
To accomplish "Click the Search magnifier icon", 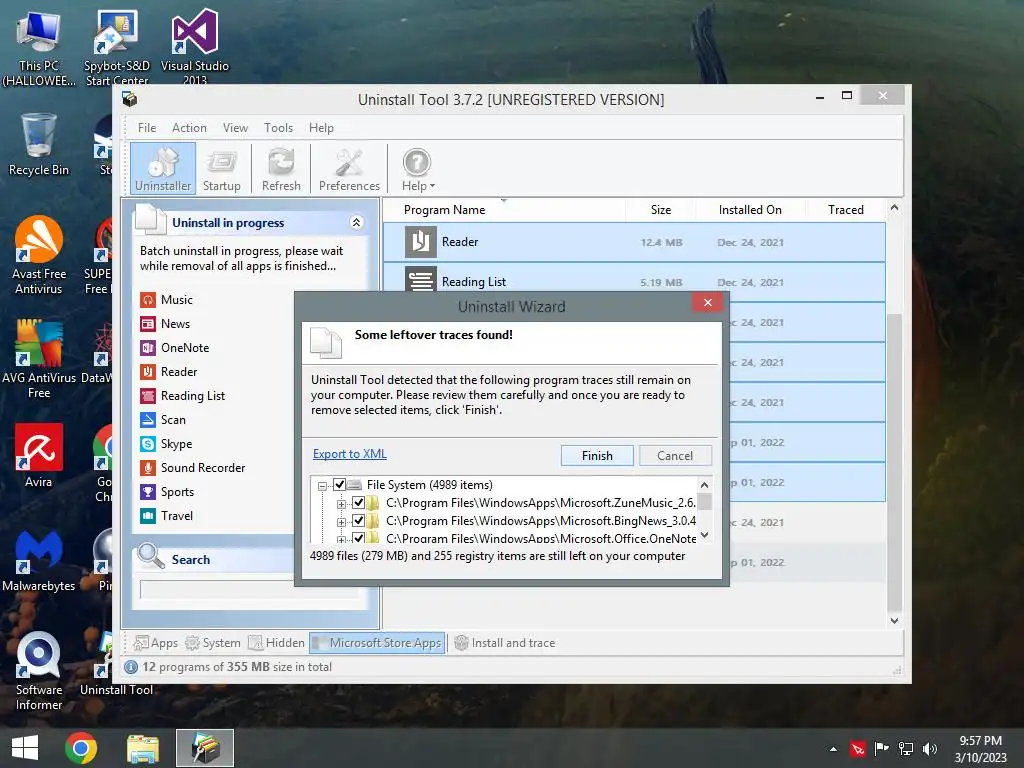I will 151,556.
